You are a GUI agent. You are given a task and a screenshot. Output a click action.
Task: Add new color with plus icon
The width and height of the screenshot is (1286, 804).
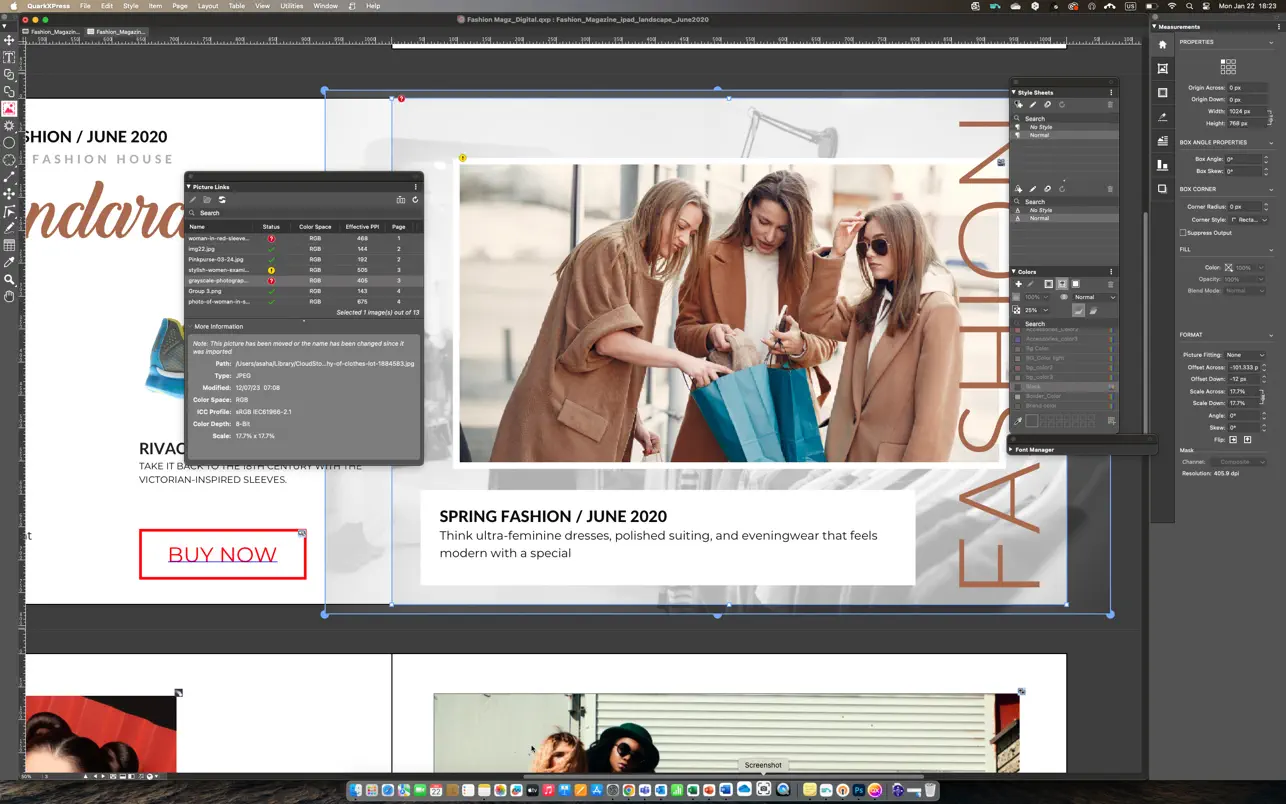pos(1019,284)
